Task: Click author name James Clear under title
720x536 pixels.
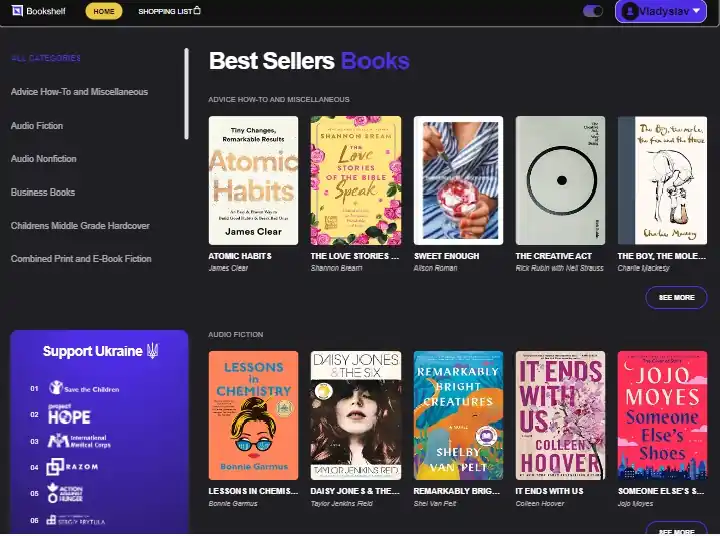Action: pos(228,268)
